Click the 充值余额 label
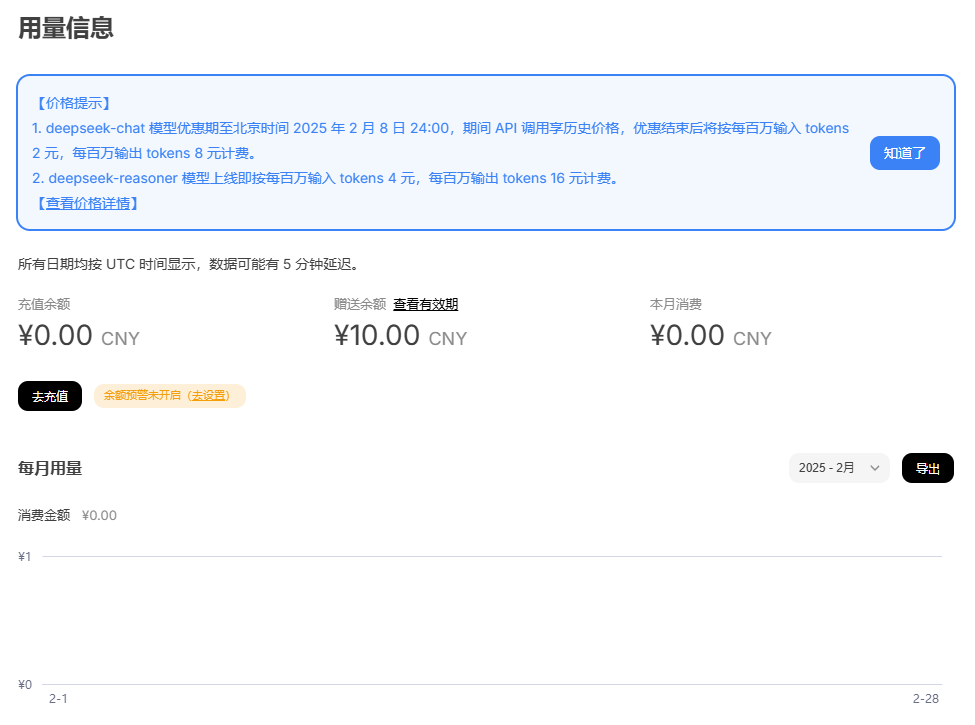975x725 pixels. 44,304
